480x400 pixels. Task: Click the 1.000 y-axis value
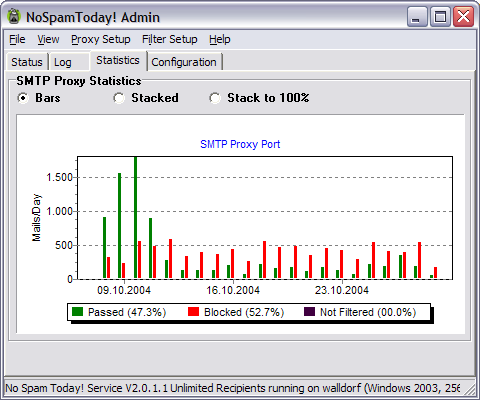[59, 211]
